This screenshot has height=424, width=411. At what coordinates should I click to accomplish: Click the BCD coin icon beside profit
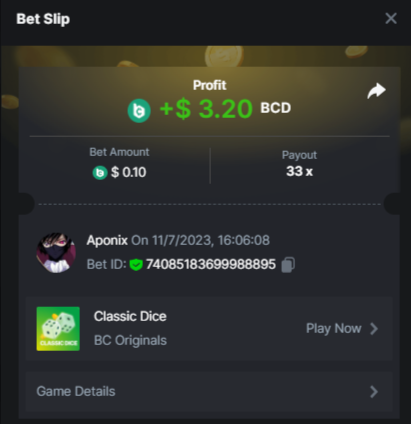point(139,110)
